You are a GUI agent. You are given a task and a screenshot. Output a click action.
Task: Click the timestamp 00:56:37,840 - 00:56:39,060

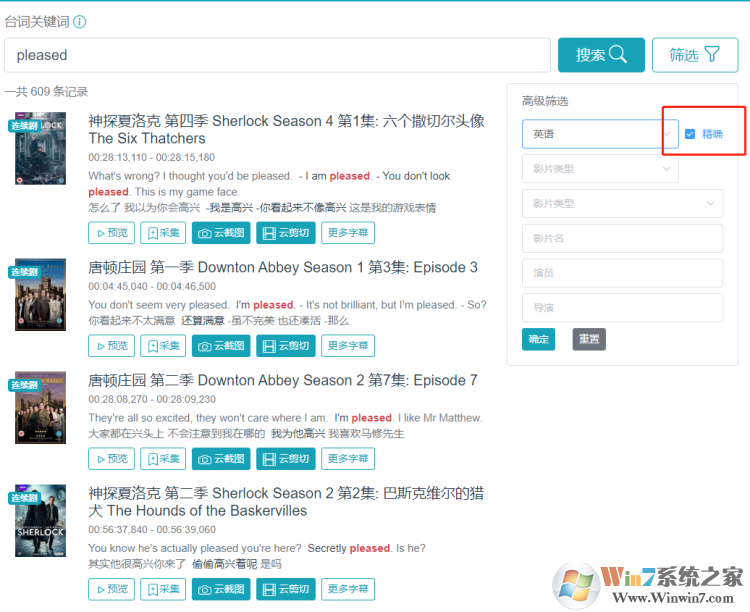coord(152,530)
